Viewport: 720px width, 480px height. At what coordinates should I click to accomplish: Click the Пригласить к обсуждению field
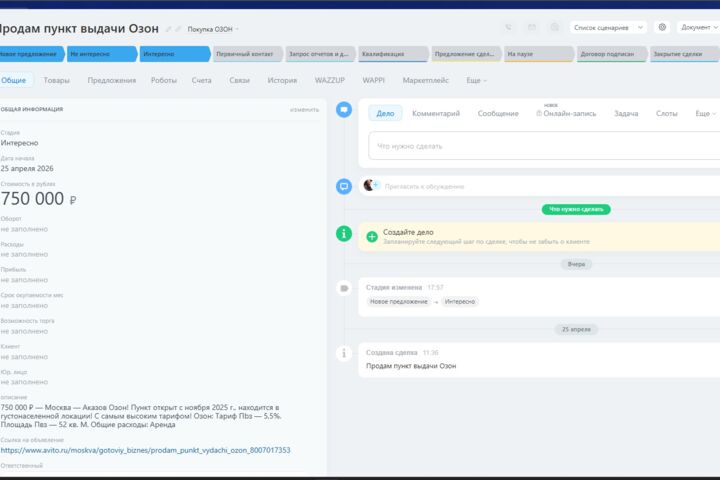(x=424, y=186)
